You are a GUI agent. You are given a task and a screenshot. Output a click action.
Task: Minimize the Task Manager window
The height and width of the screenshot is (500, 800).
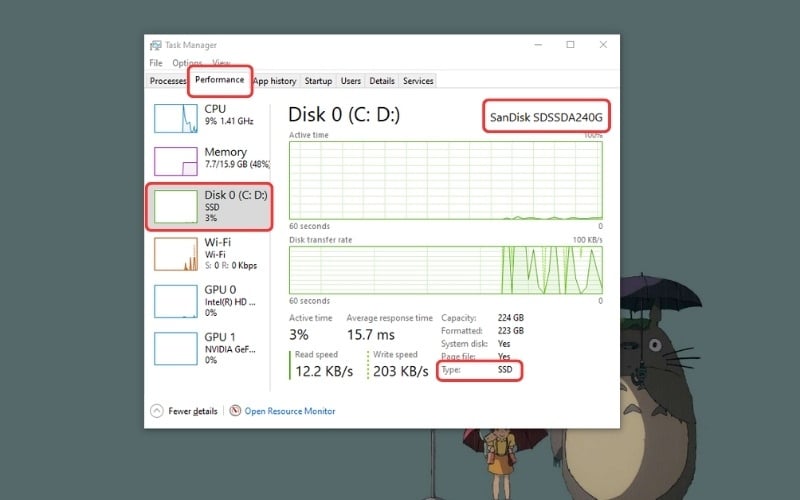538,44
